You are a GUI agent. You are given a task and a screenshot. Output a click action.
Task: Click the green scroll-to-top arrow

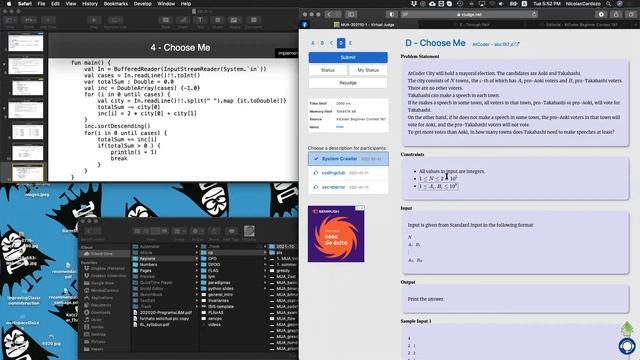(x=627, y=329)
